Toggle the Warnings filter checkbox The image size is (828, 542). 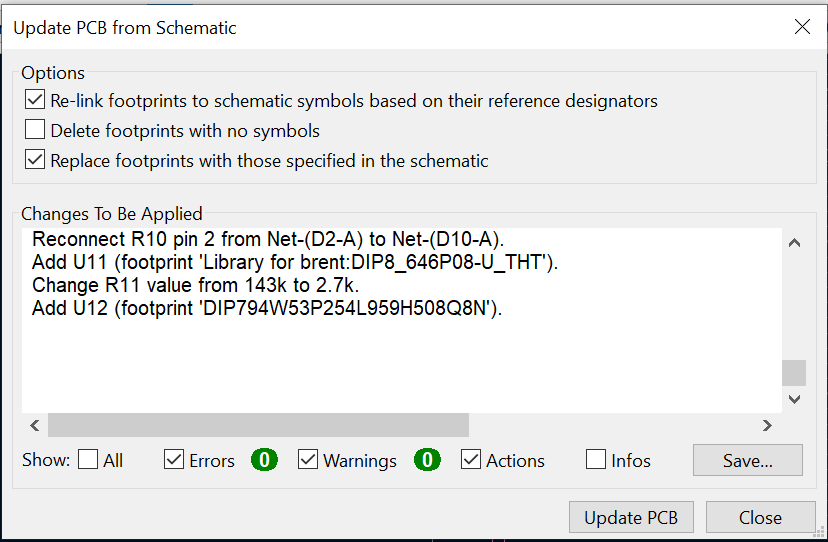click(308, 460)
